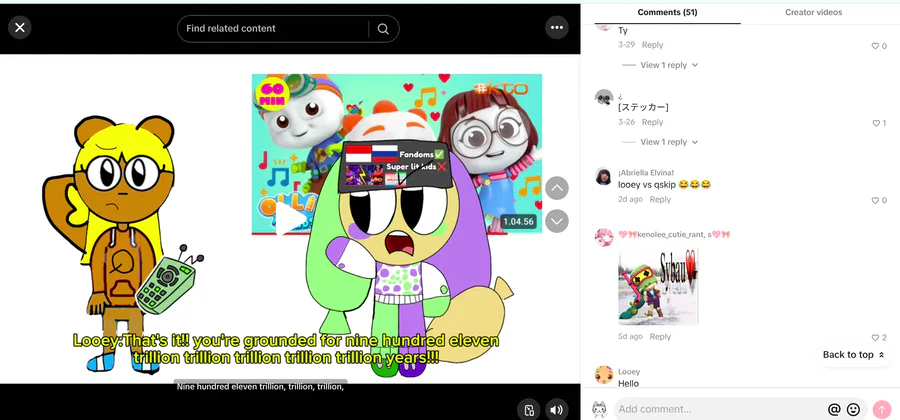Click the Looey username in comments

coord(629,372)
